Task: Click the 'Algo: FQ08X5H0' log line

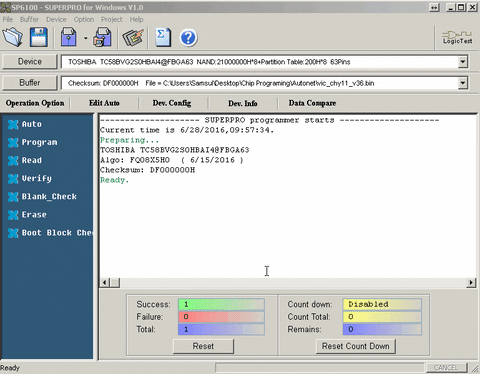Action: (x=172, y=160)
